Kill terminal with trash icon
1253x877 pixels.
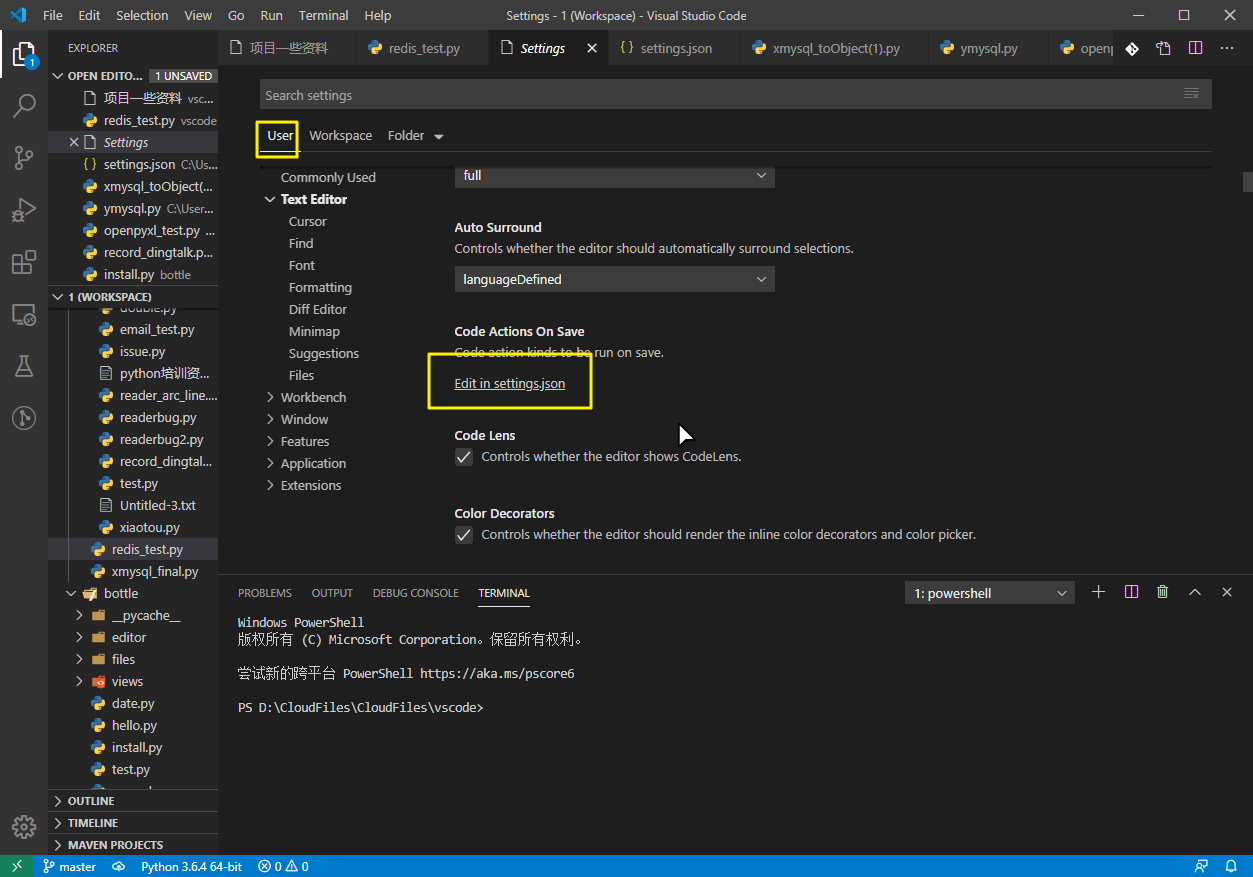pyautogui.click(x=1162, y=592)
